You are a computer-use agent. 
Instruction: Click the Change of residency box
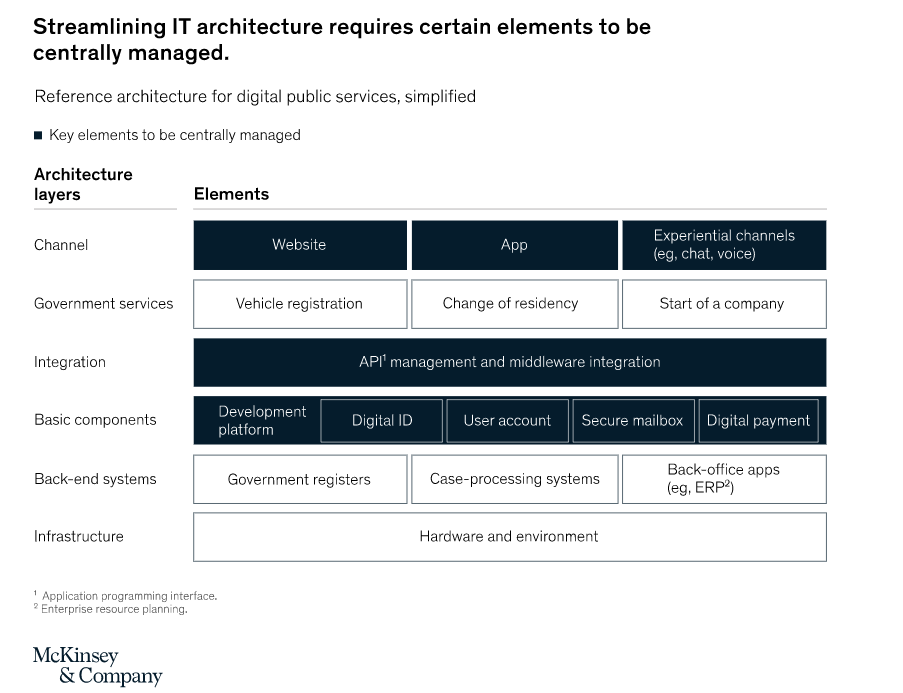coord(511,304)
